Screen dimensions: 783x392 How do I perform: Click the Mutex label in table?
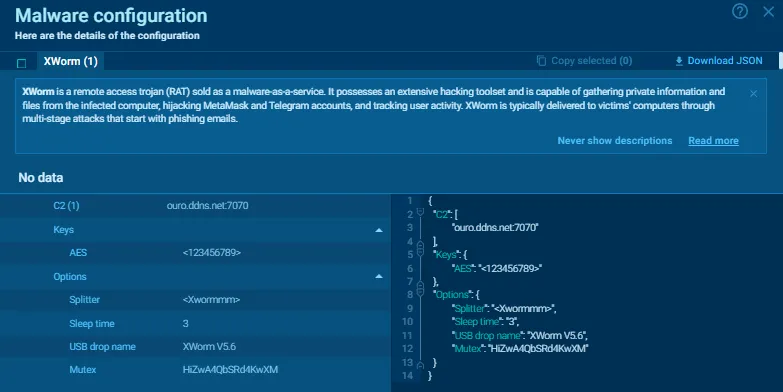82,370
